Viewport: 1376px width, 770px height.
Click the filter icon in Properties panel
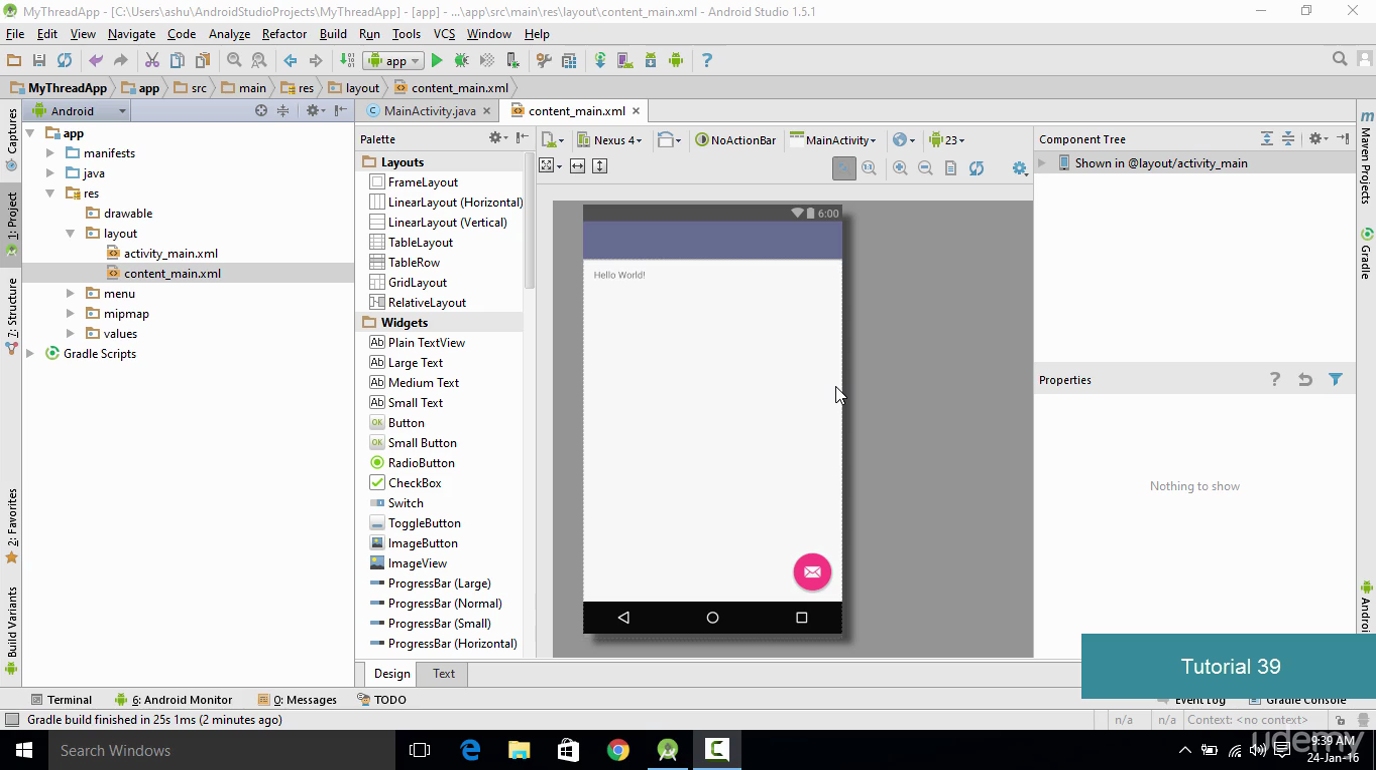pos(1335,380)
